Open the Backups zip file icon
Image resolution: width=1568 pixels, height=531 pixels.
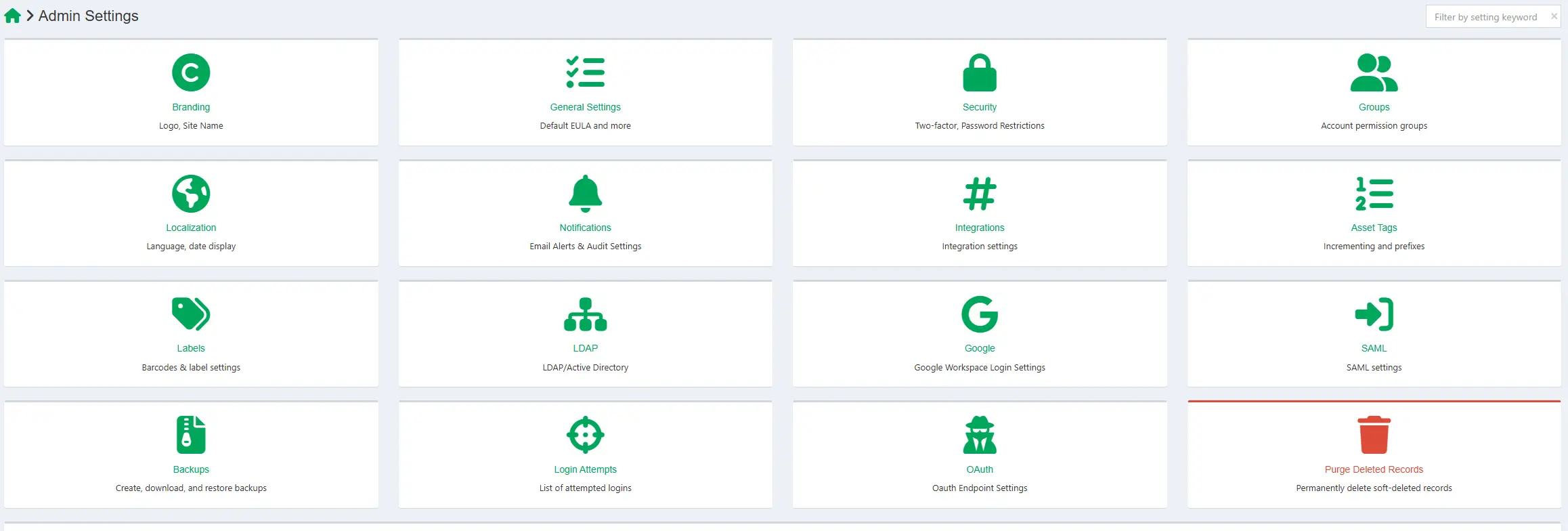click(x=191, y=435)
